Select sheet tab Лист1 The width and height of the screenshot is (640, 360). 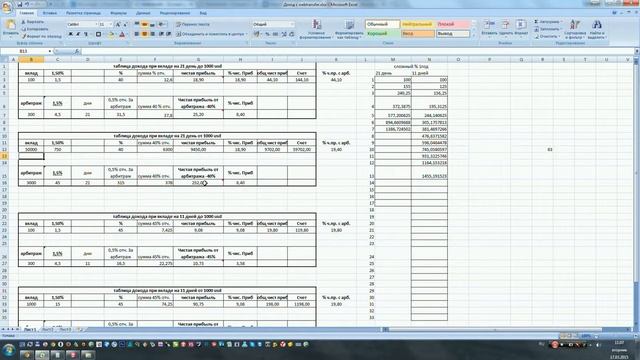(29, 329)
